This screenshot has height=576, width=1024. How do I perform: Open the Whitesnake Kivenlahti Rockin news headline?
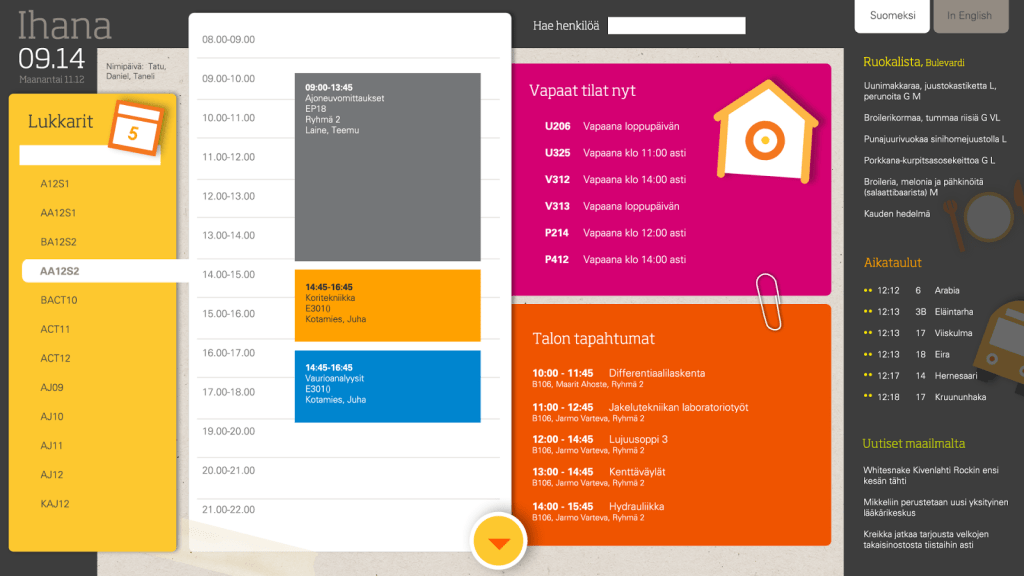[930, 475]
